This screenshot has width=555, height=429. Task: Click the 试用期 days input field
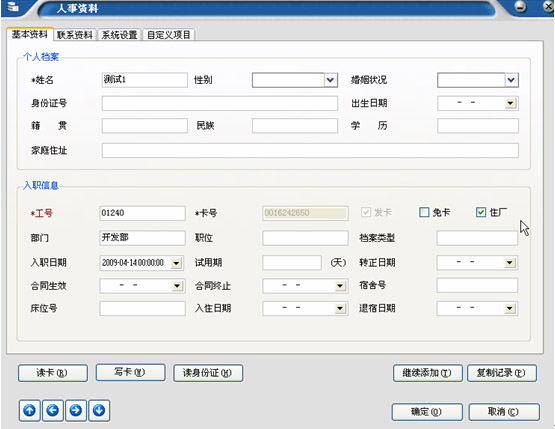[292, 263]
